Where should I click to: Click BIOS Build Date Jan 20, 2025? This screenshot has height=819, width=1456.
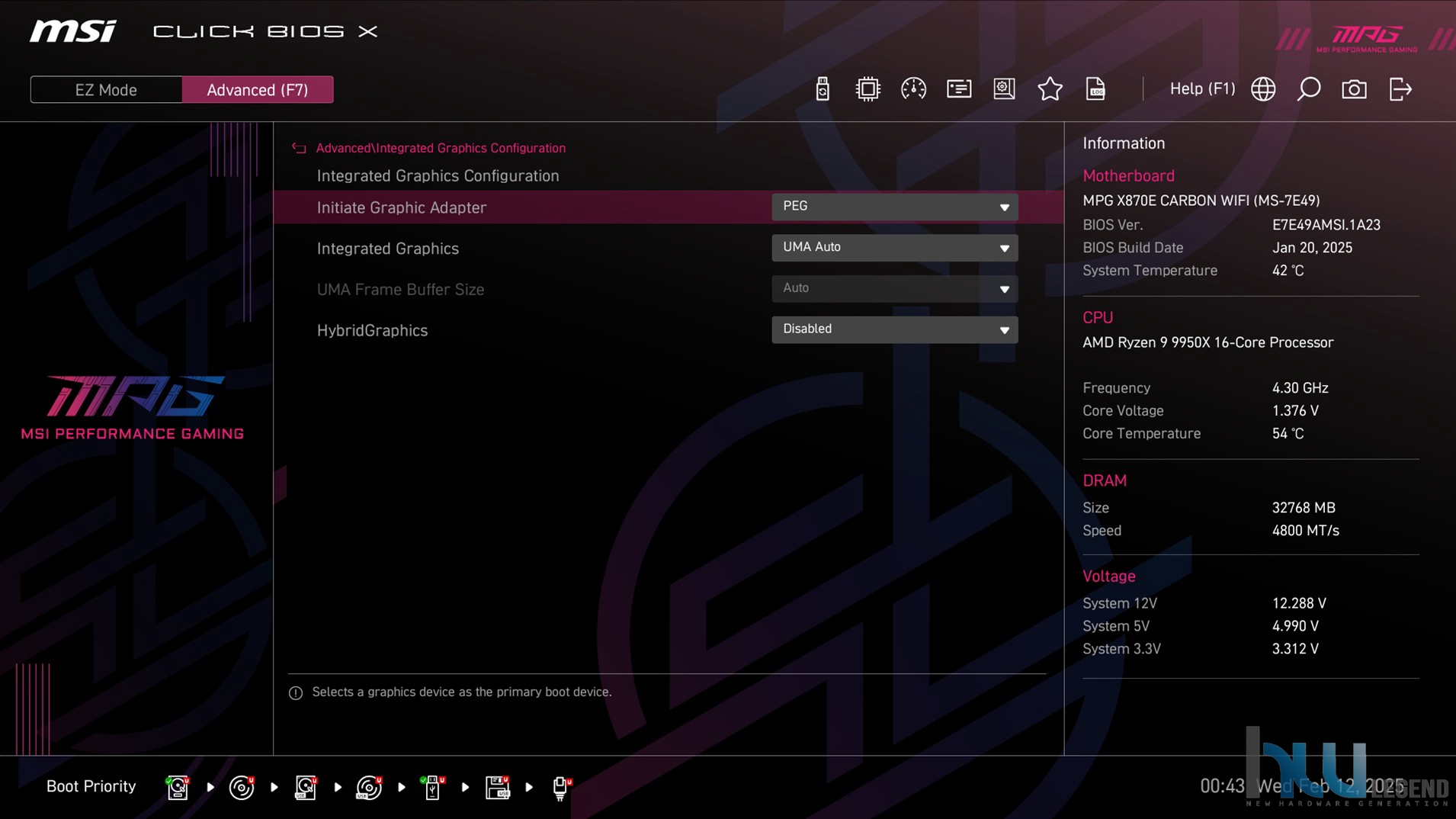click(x=1312, y=248)
